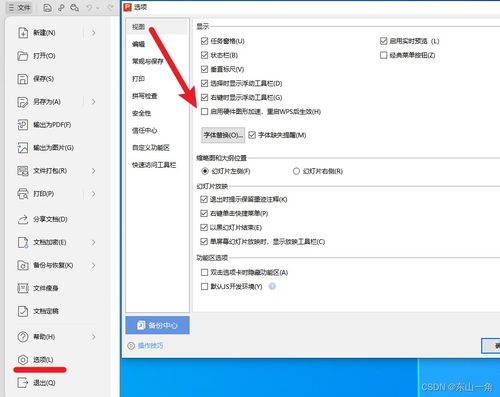The height and width of the screenshot is (397, 500).
Task: Toggle 右键单击快捷菜单(P) checkbox
Action: pyautogui.click(x=204, y=213)
